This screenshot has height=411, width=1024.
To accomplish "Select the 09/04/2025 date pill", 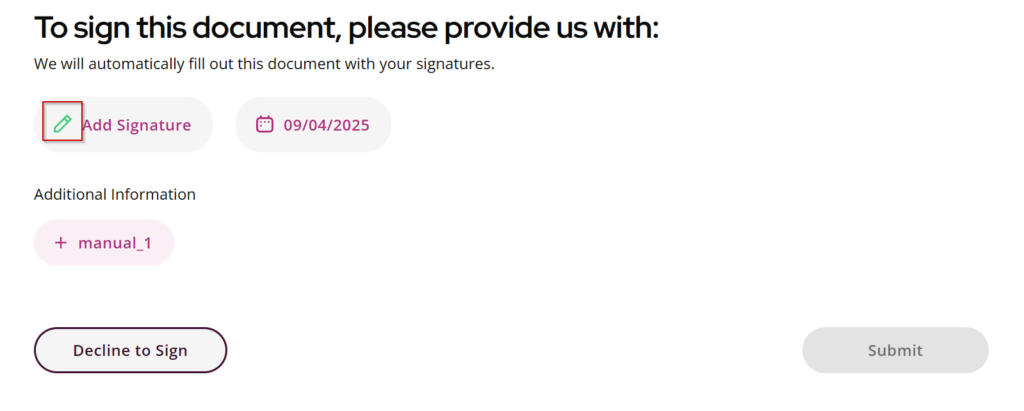I will pos(313,125).
